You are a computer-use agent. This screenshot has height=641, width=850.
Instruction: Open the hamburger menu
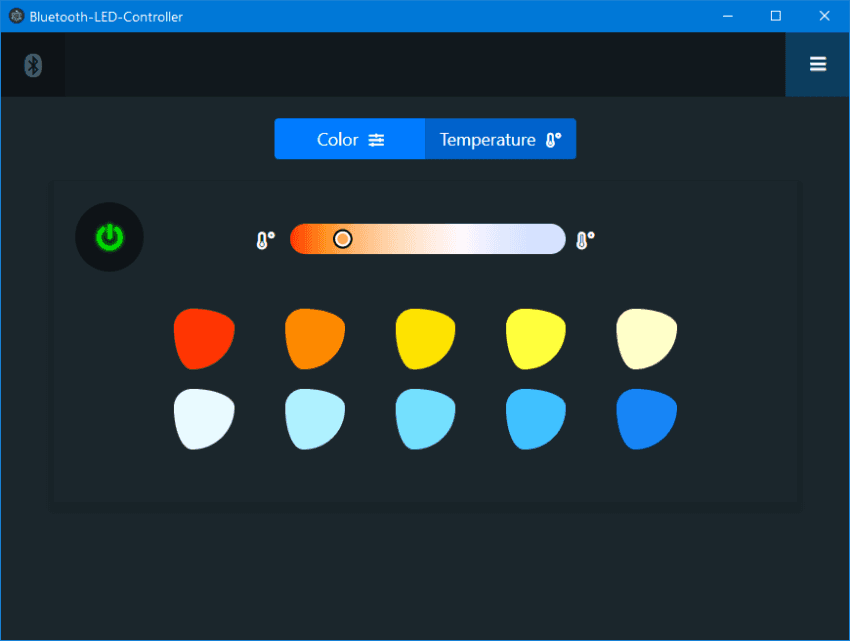(818, 64)
